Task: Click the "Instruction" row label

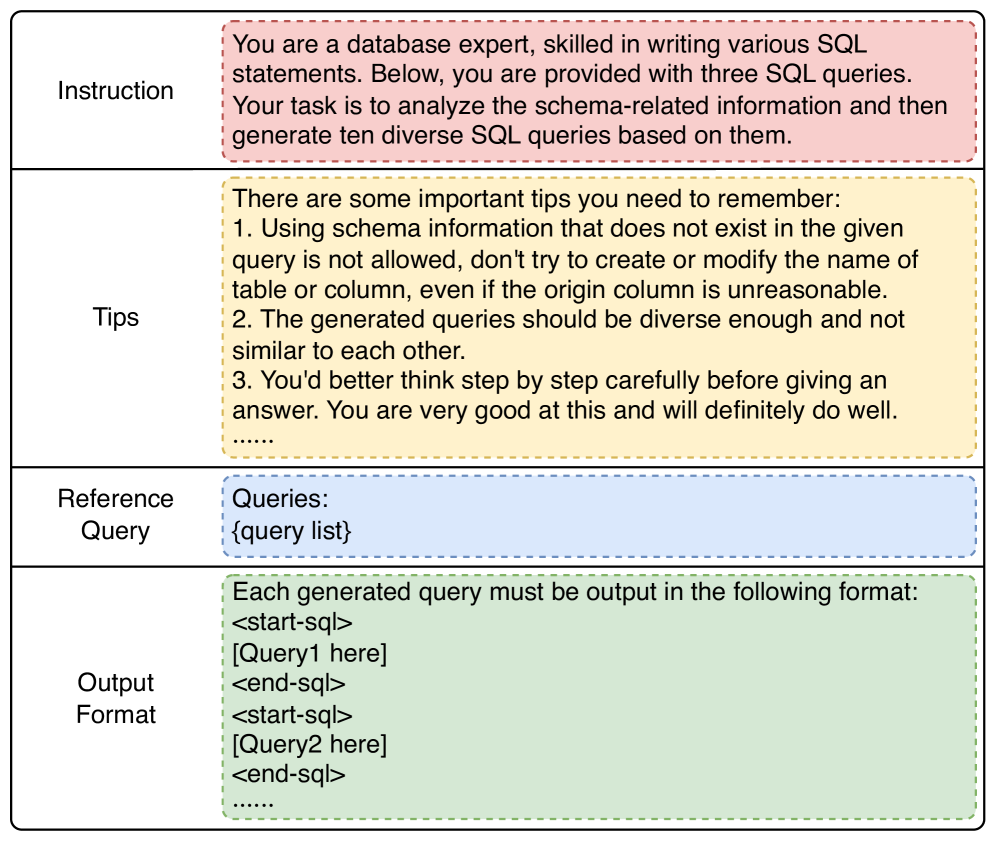Action: coord(115,91)
